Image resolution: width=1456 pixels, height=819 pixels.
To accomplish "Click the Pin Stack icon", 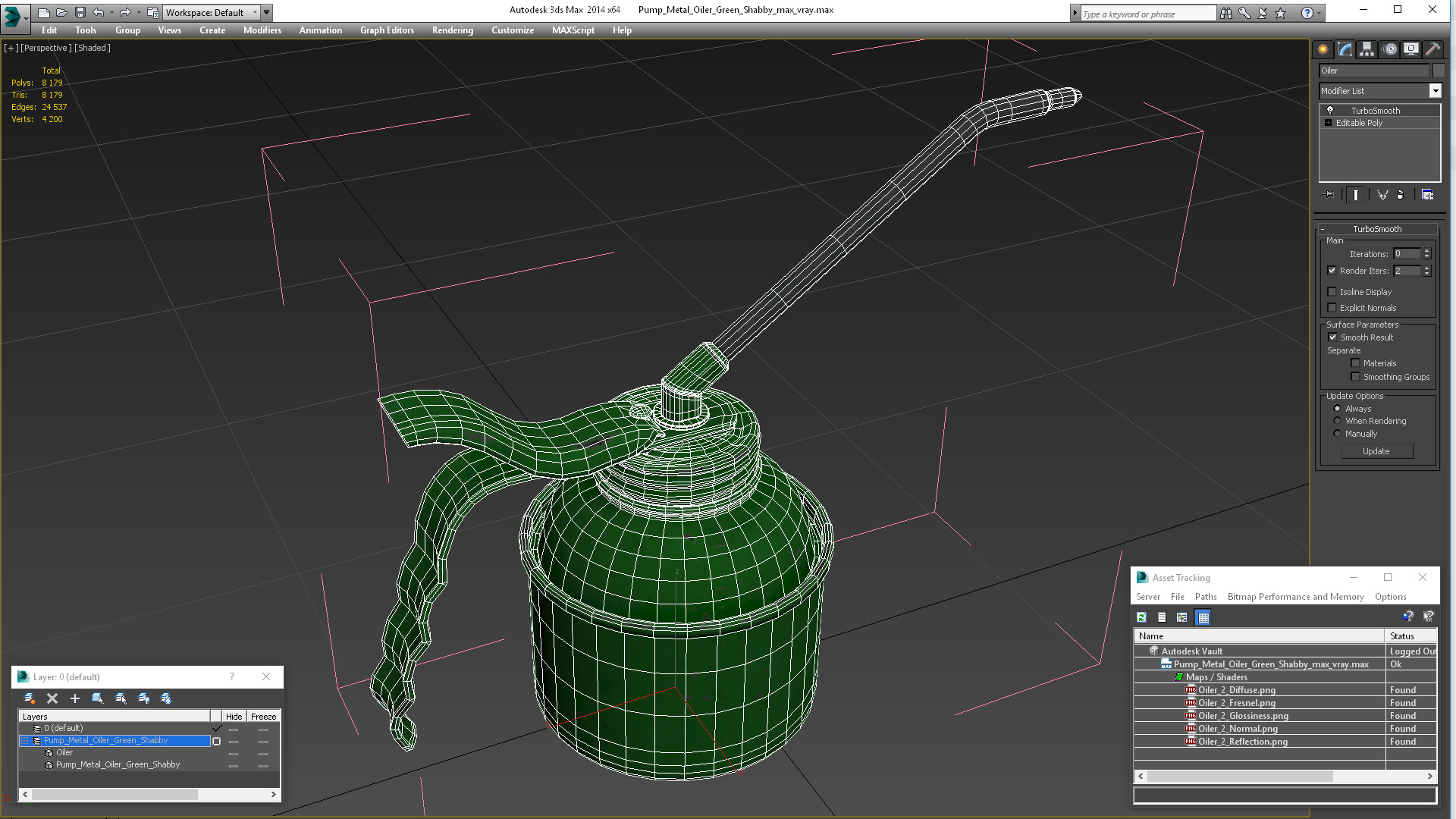I will tap(1329, 195).
